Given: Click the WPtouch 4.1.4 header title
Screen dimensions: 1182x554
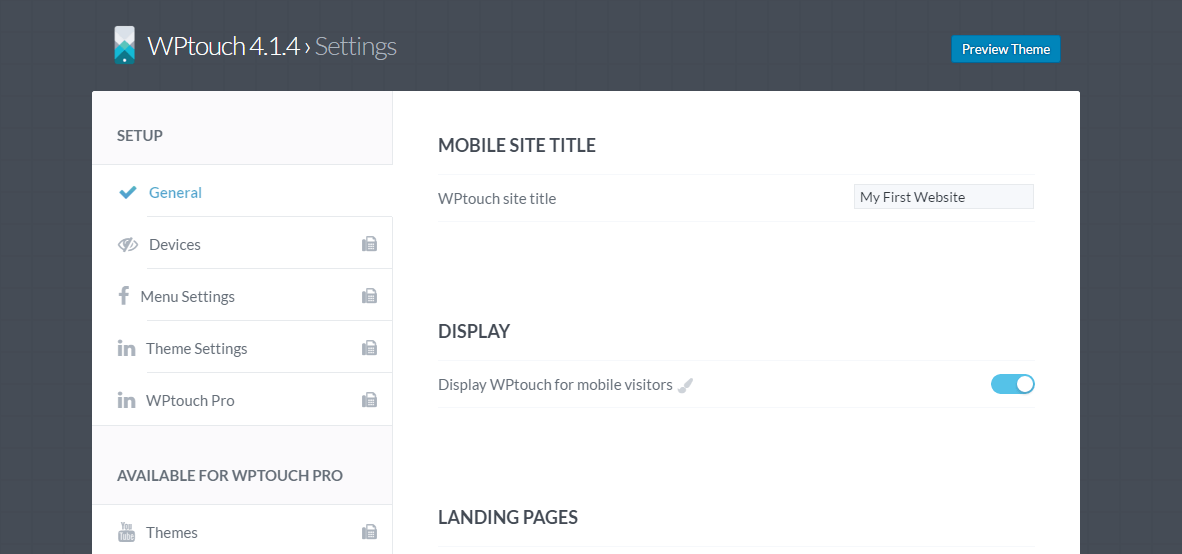Looking at the screenshot, I should pyautogui.click(x=224, y=46).
